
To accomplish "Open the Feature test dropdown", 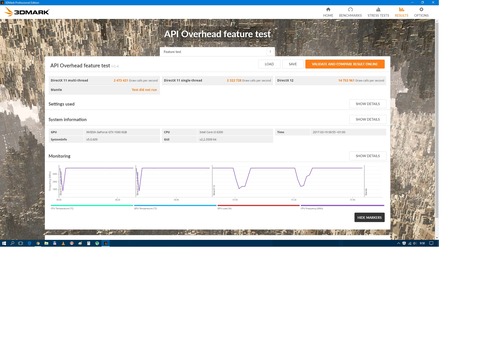I will click(217, 52).
